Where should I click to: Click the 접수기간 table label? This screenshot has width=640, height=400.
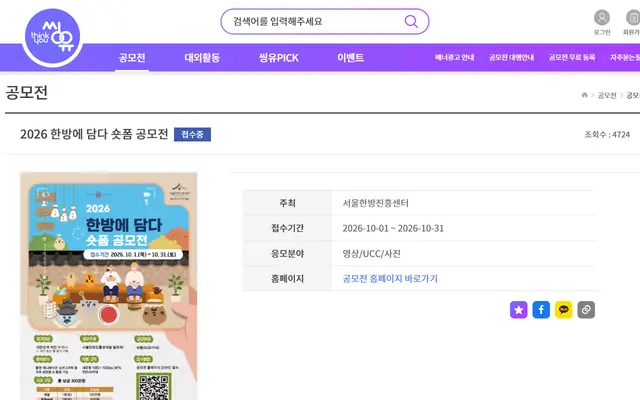[287, 228]
